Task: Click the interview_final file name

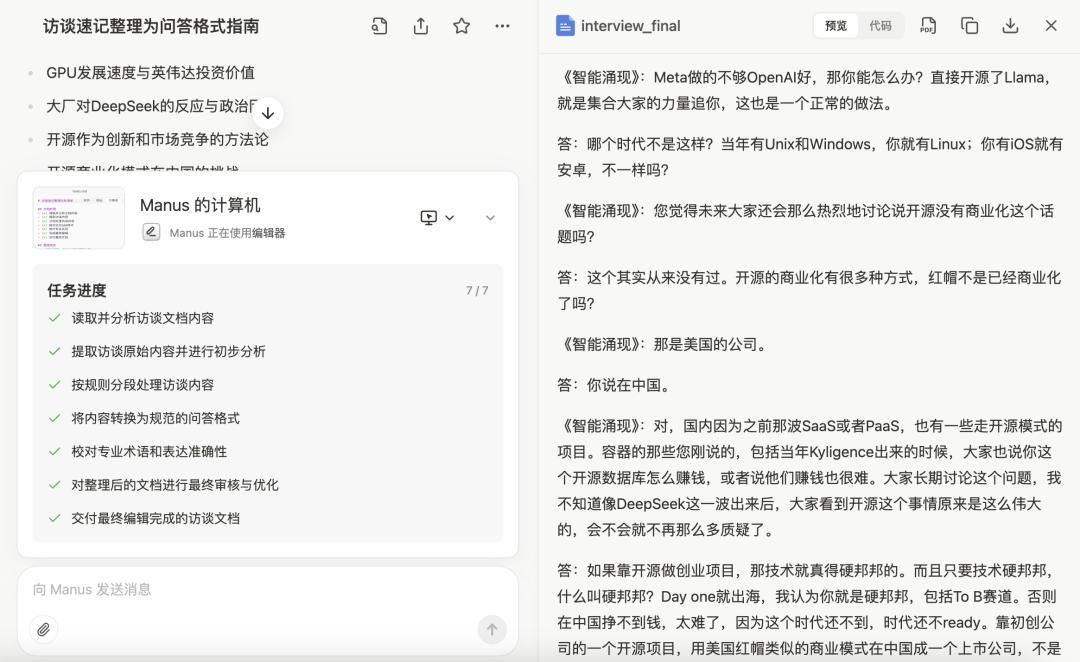Action: (x=630, y=26)
